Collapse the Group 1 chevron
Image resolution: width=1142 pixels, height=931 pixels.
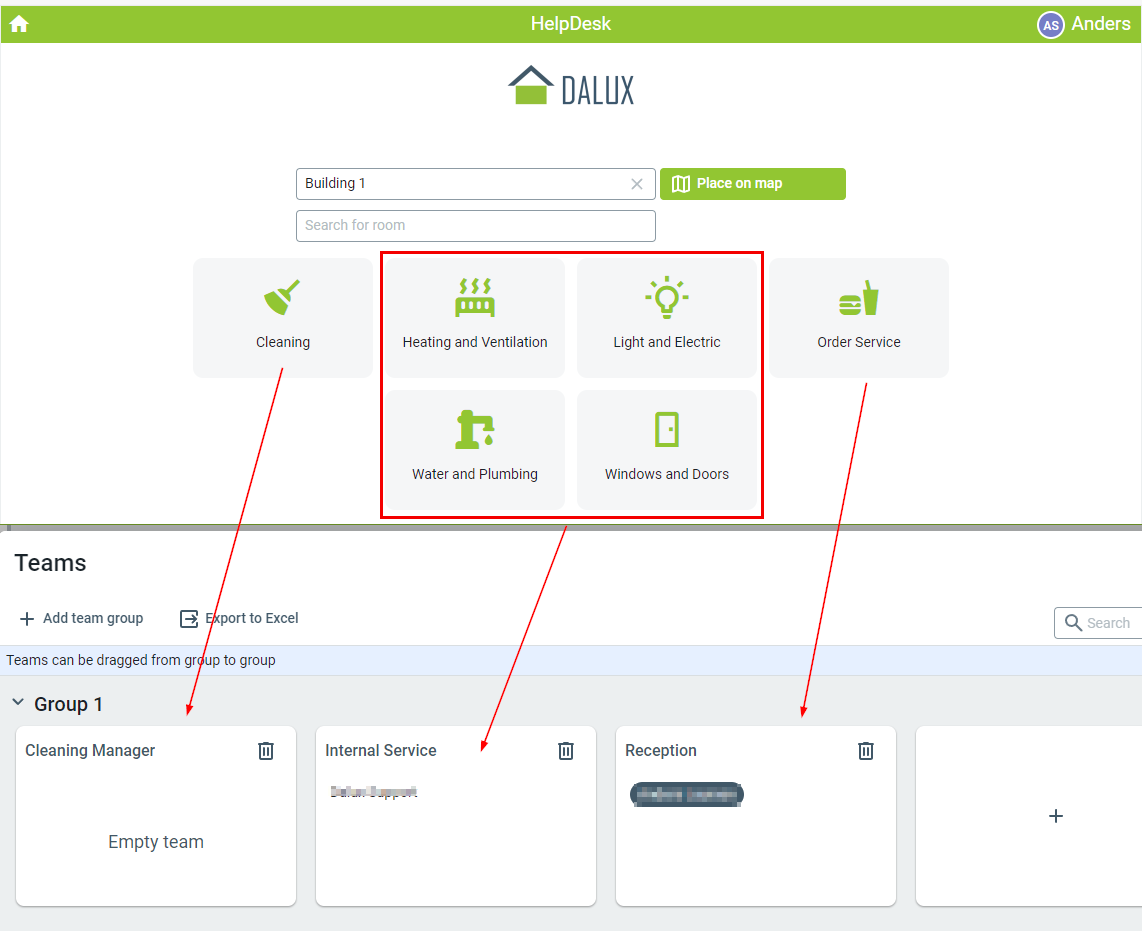(x=18, y=703)
